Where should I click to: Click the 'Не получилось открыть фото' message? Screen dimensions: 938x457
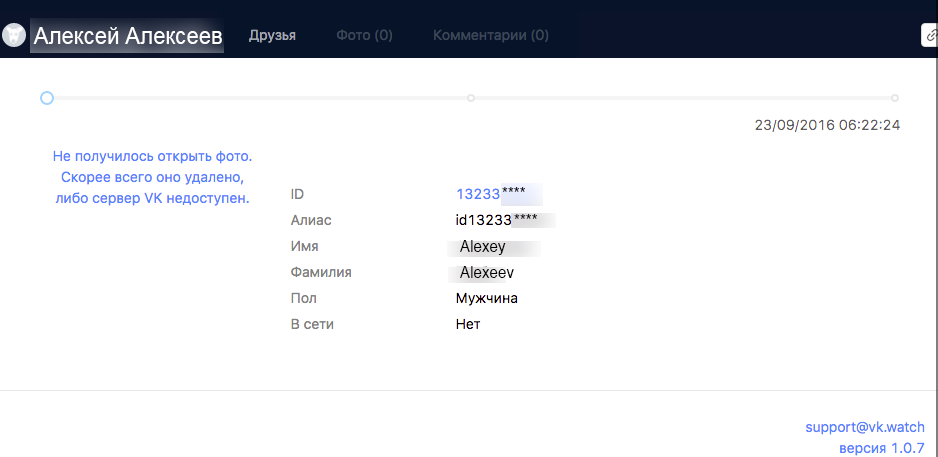pyautogui.click(x=152, y=178)
